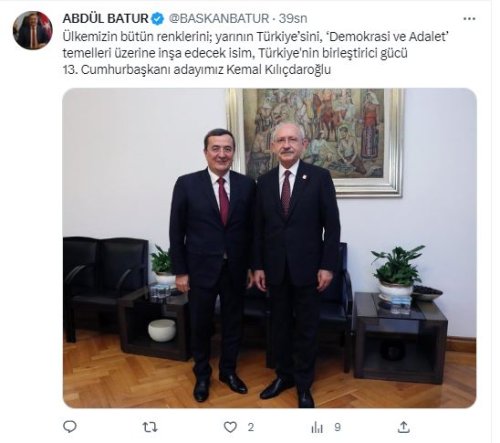500x443 pixels.
Task: Click the 'Kemal Kılıçdaroğlu' text in the tweet
Action: click(279, 70)
